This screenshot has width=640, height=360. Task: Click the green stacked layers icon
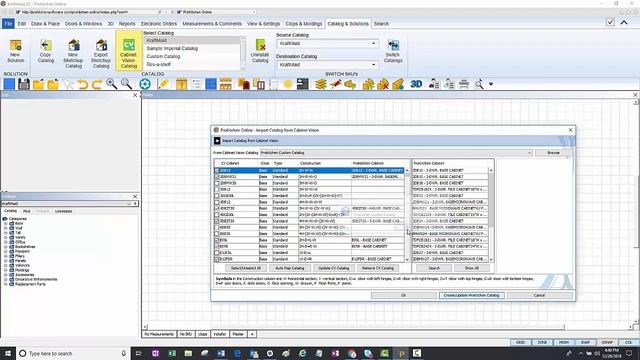pos(321,84)
